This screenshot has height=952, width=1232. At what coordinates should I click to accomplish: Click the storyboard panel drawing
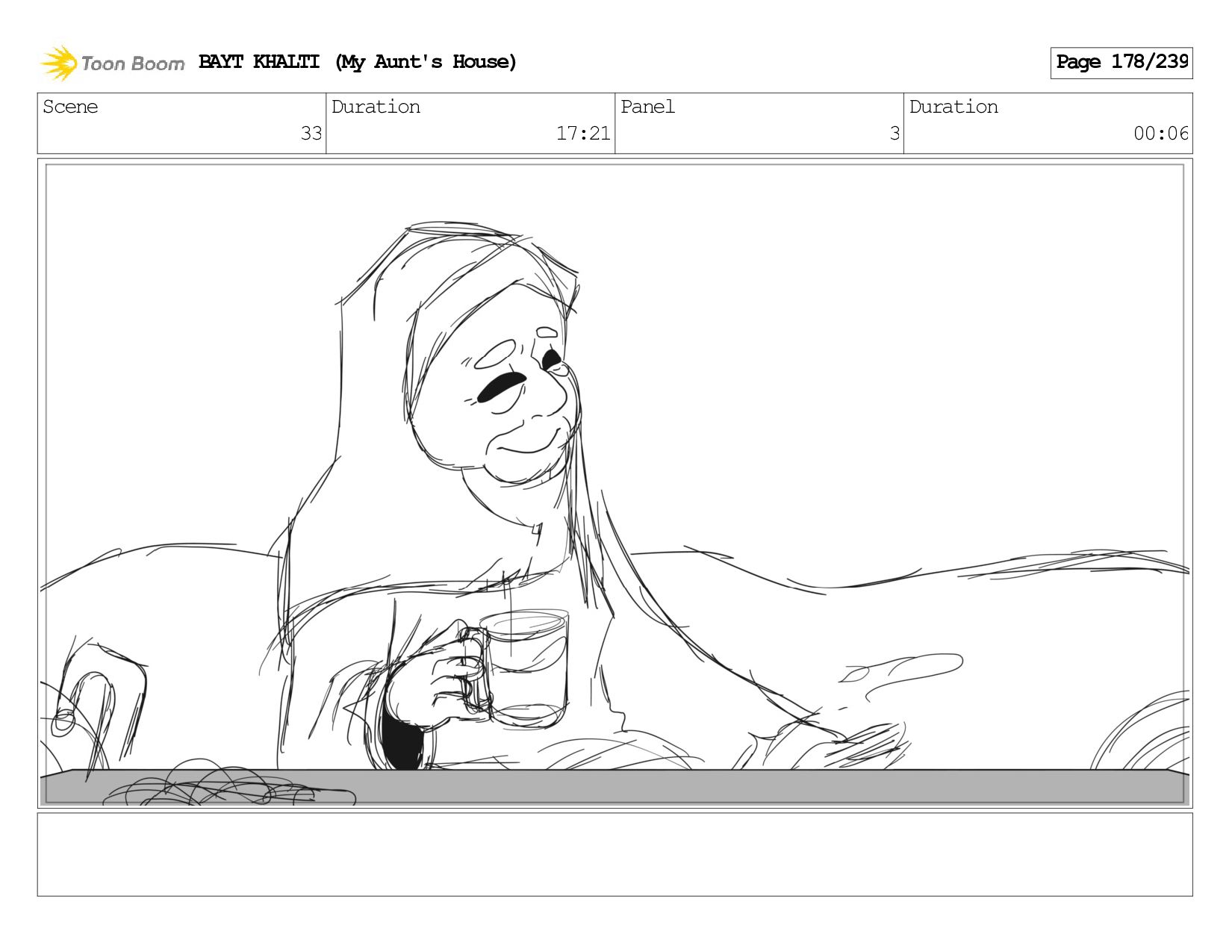(615, 483)
